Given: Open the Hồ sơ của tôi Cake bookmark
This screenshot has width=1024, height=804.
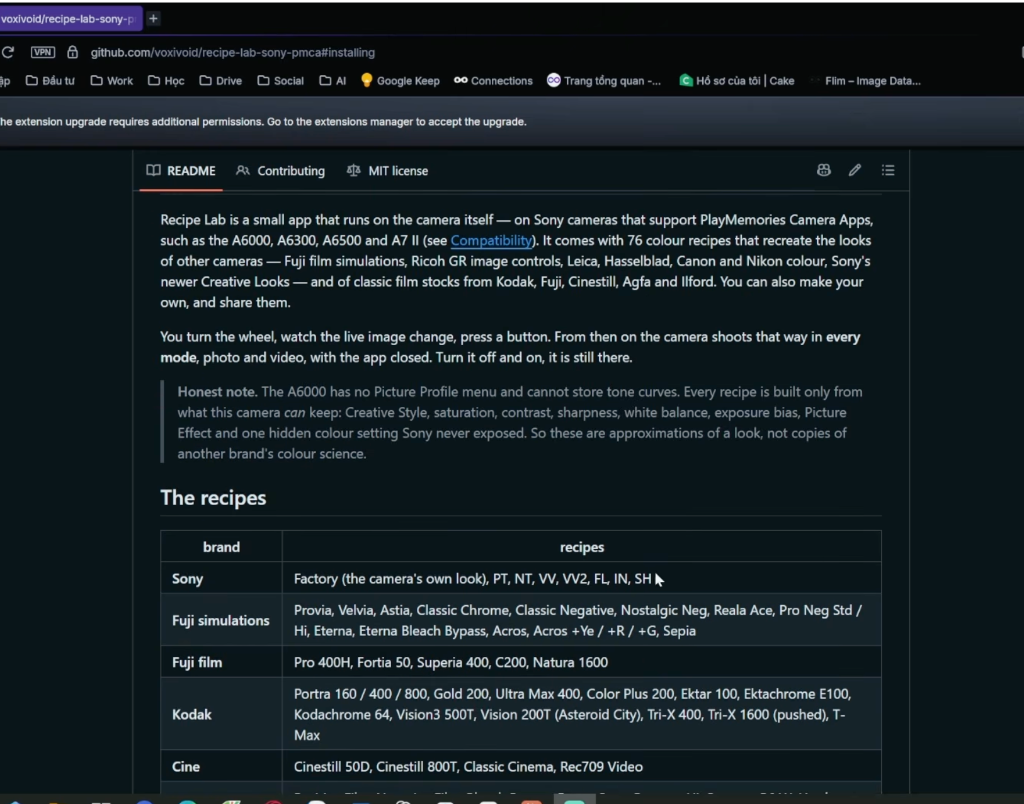Looking at the screenshot, I should tap(737, 81).
